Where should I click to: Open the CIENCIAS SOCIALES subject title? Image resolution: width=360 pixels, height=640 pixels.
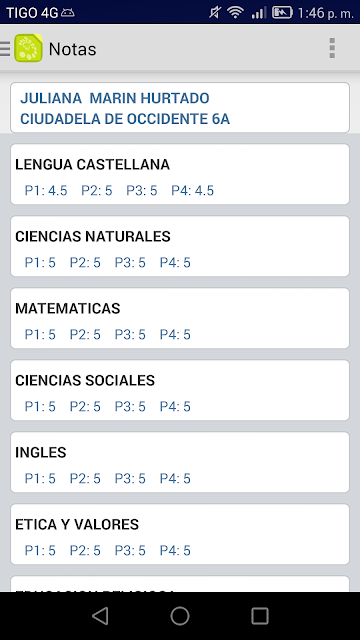pyautogui.click(x=85, y=380)
